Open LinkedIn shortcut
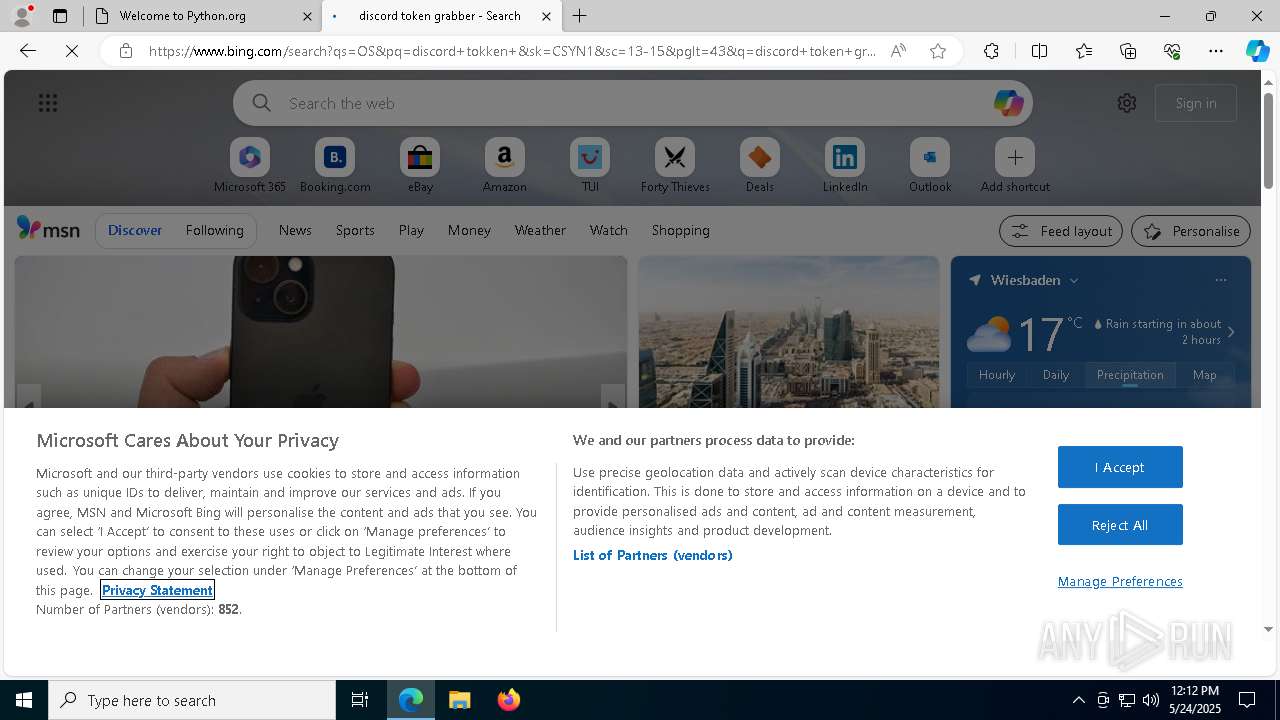The image size is (1280, 720). tap(845, 166)
